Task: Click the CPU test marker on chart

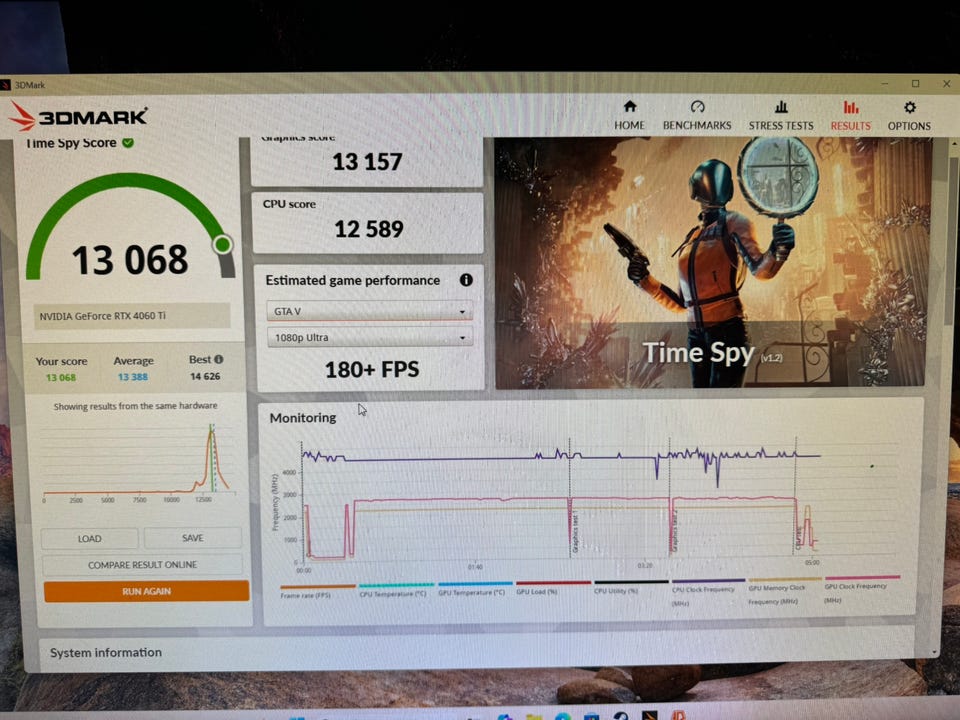Action: point(799,539)
